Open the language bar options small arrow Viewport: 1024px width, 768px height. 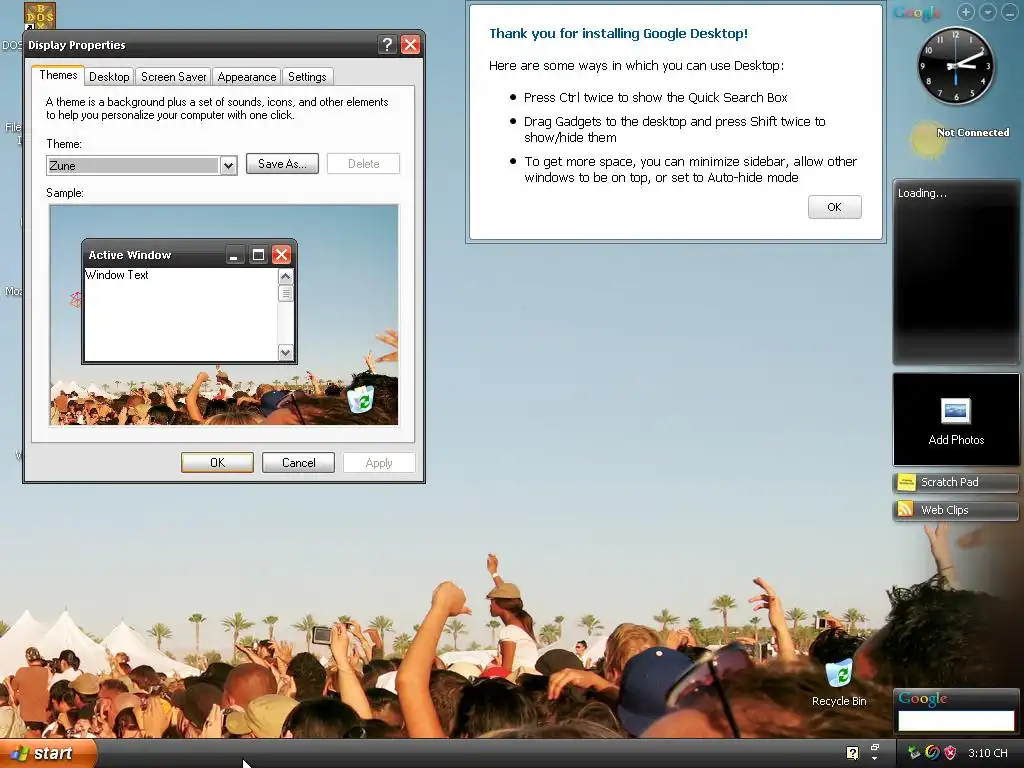[875, 759]
